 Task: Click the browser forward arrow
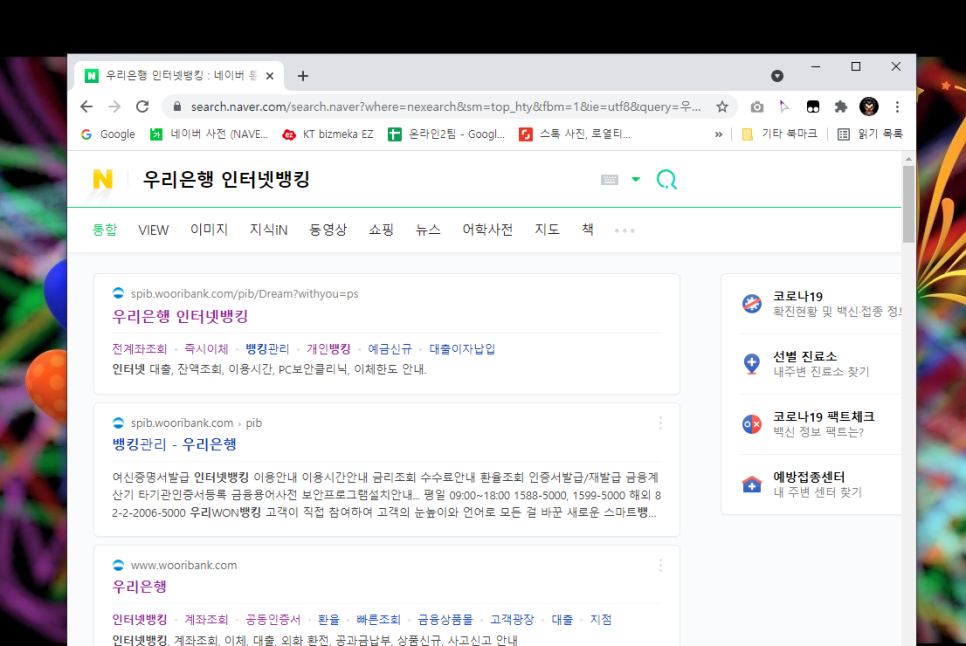[x=114, y=107]
